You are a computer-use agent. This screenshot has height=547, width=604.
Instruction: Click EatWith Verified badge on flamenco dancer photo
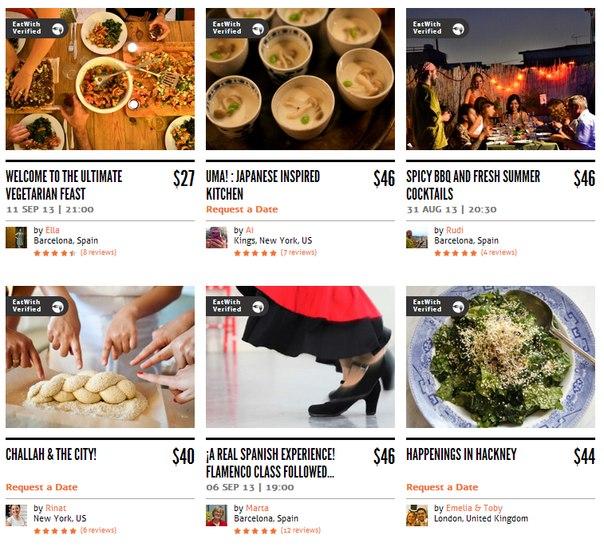[x=237, y=306]
